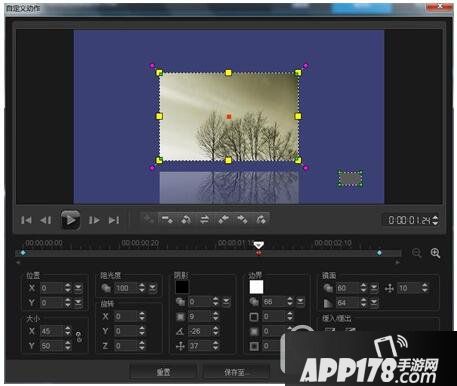The image size is (457, 386).
Task: Select the last keyframe on the timeline
Action: [x=379, y=253]
